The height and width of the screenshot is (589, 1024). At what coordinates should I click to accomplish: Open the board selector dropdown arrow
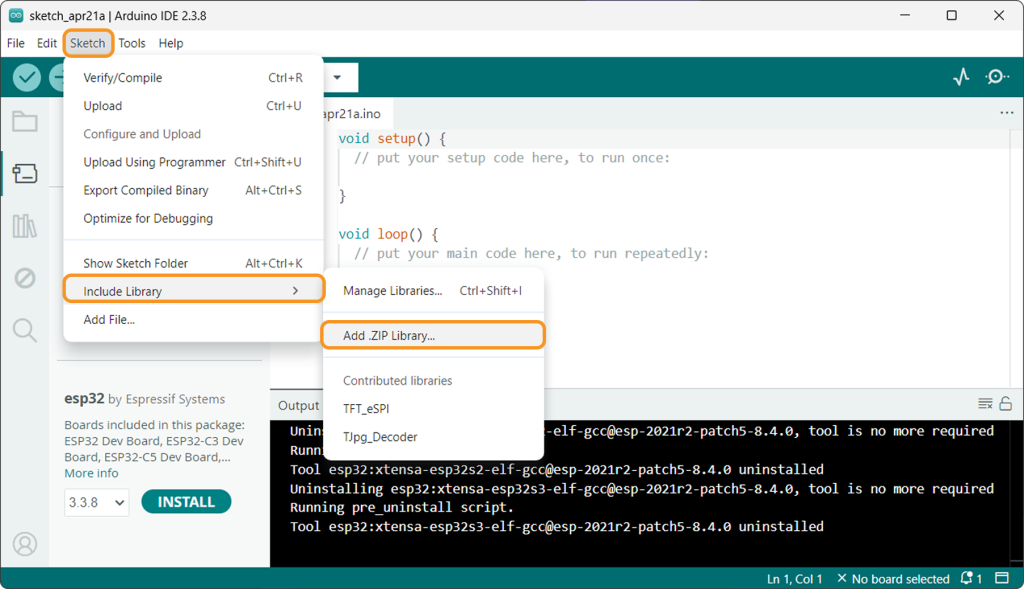(337, 77)
